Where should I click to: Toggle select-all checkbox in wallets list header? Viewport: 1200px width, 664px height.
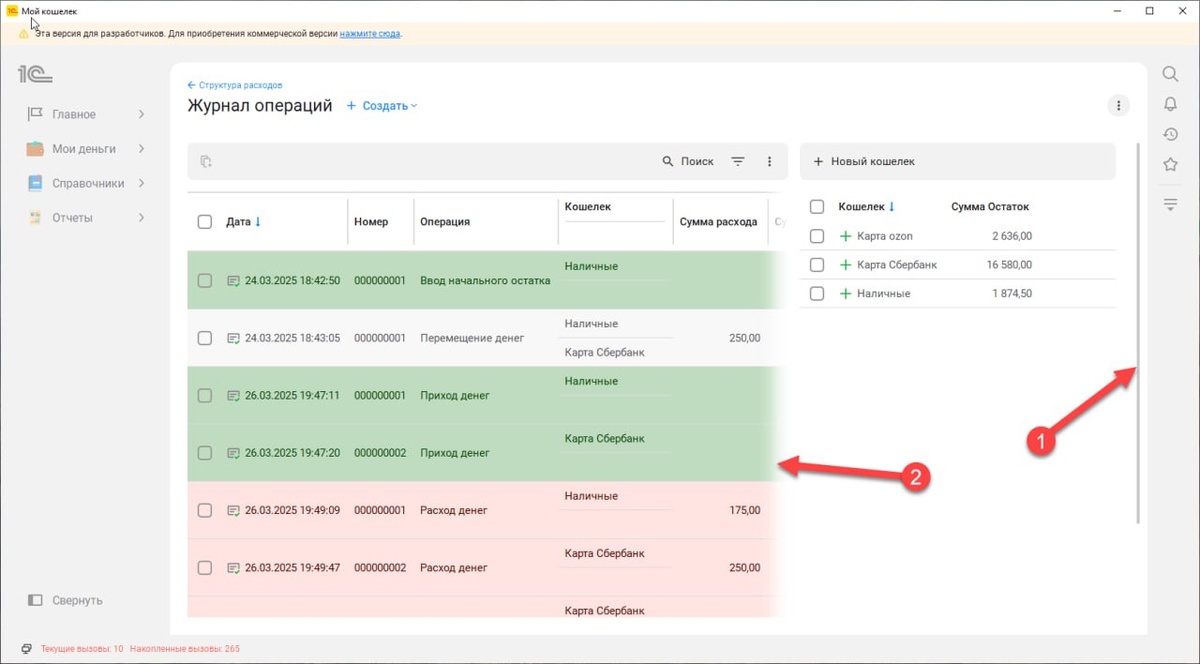[x=817, y=207]
